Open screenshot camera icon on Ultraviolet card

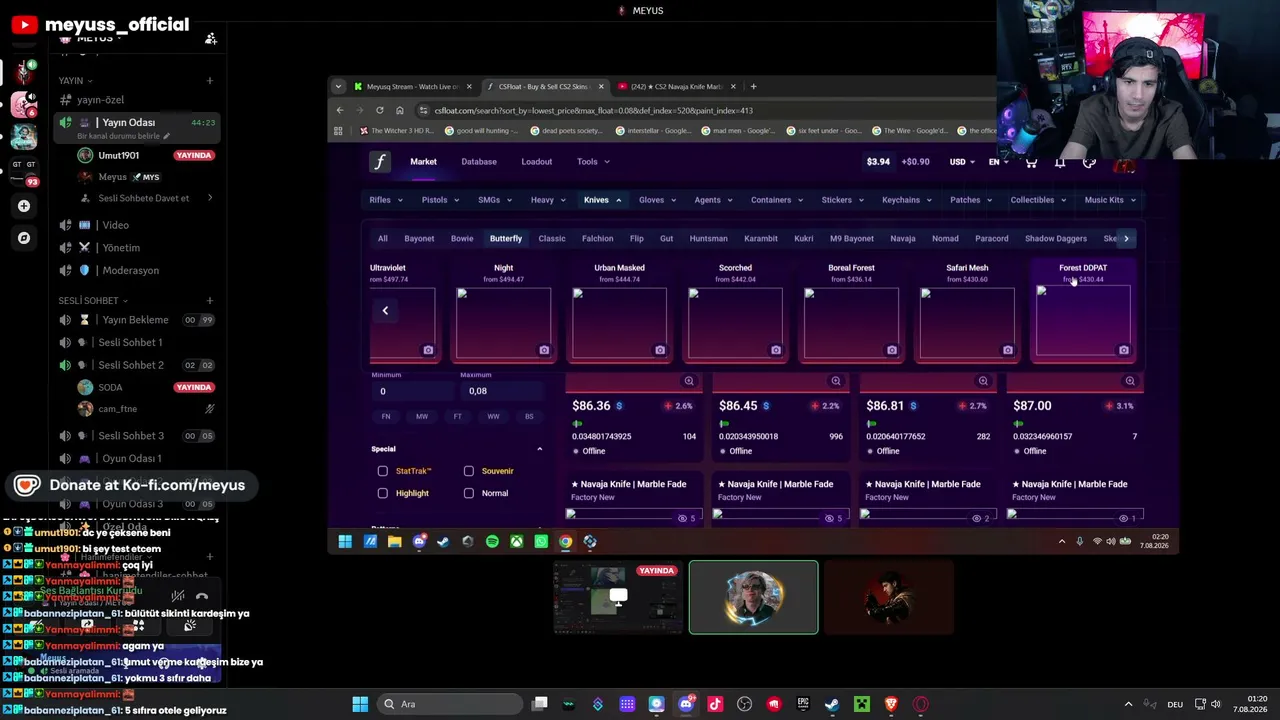[428, 350]
